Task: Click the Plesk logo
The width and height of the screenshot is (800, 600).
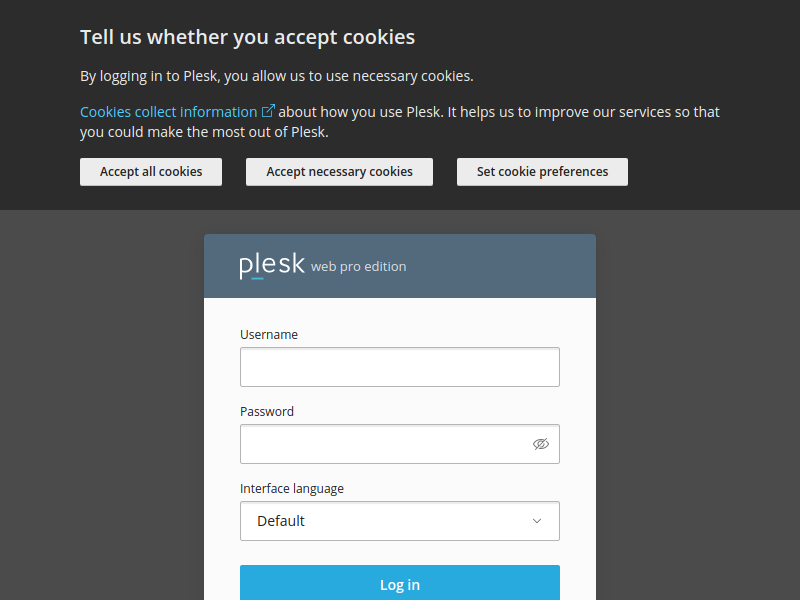Action: (271, 266)
